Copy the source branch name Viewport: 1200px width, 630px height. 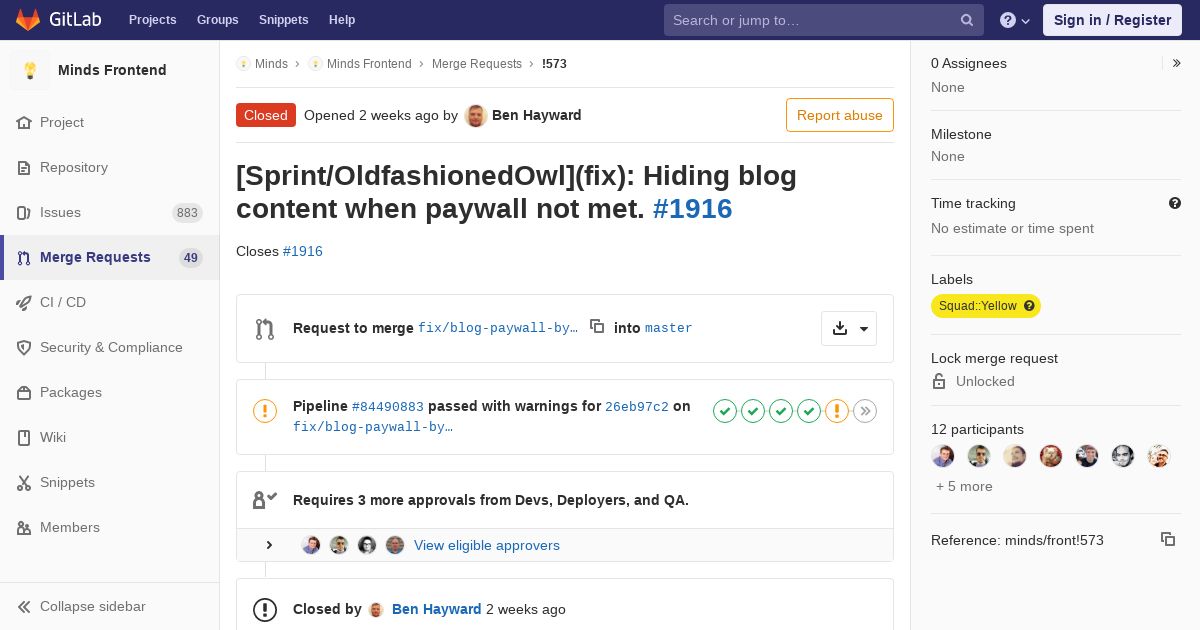[597, 326]
